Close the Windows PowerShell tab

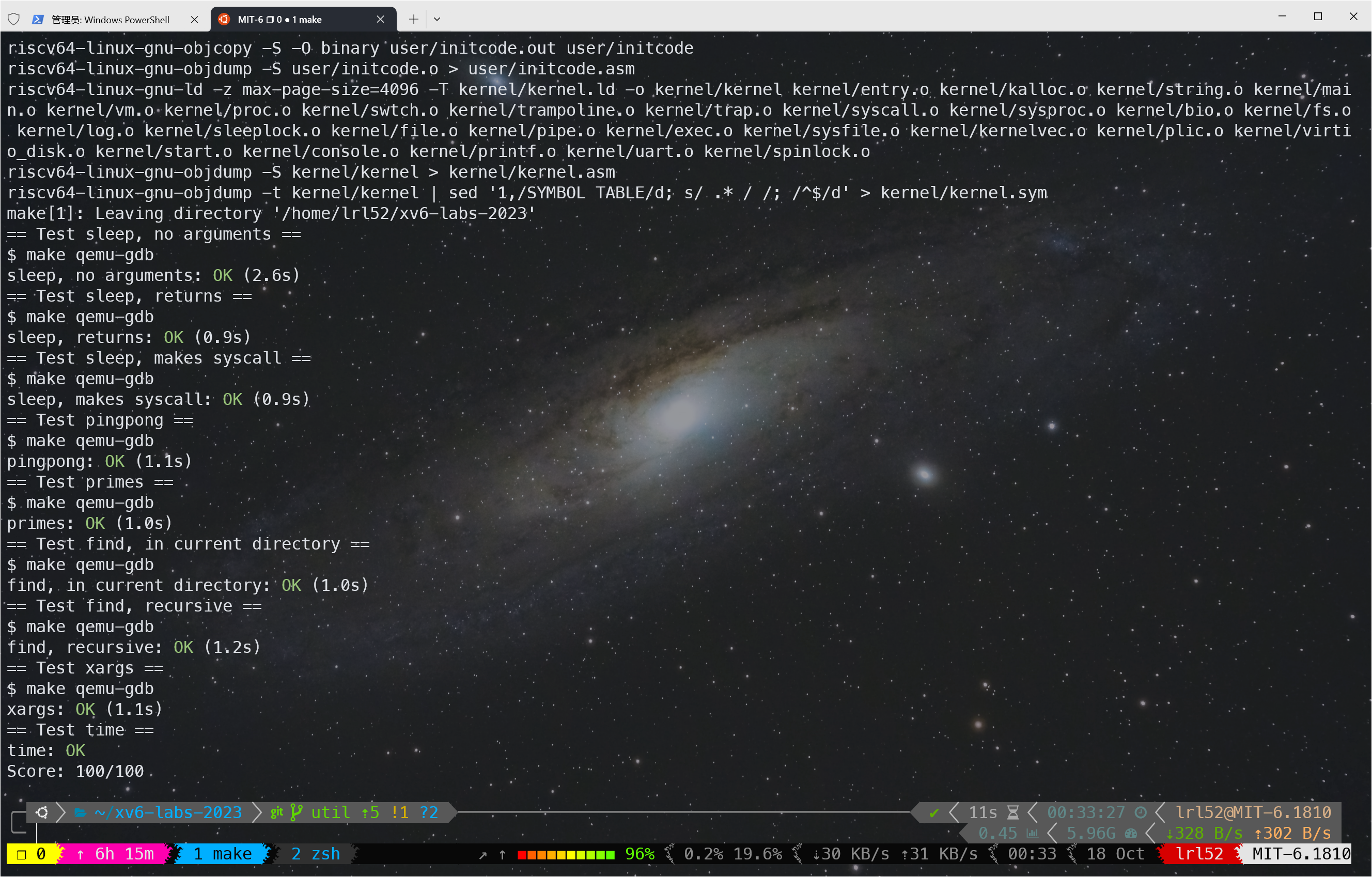(194, 20)
